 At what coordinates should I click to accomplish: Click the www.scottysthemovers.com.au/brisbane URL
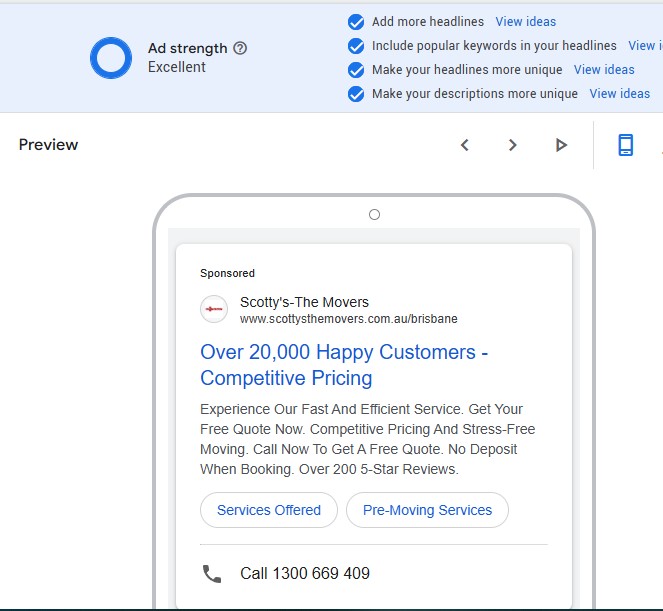point(348,319)
